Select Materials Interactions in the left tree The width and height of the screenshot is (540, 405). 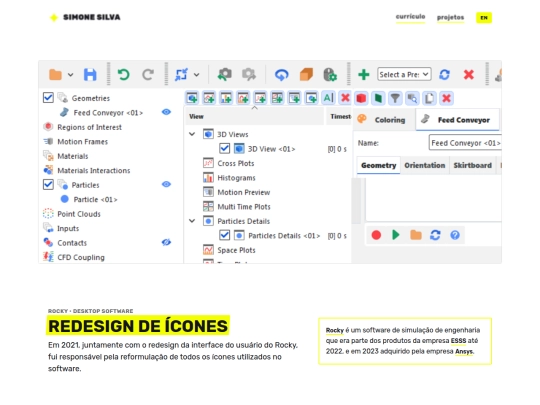(x=93, y=170)
